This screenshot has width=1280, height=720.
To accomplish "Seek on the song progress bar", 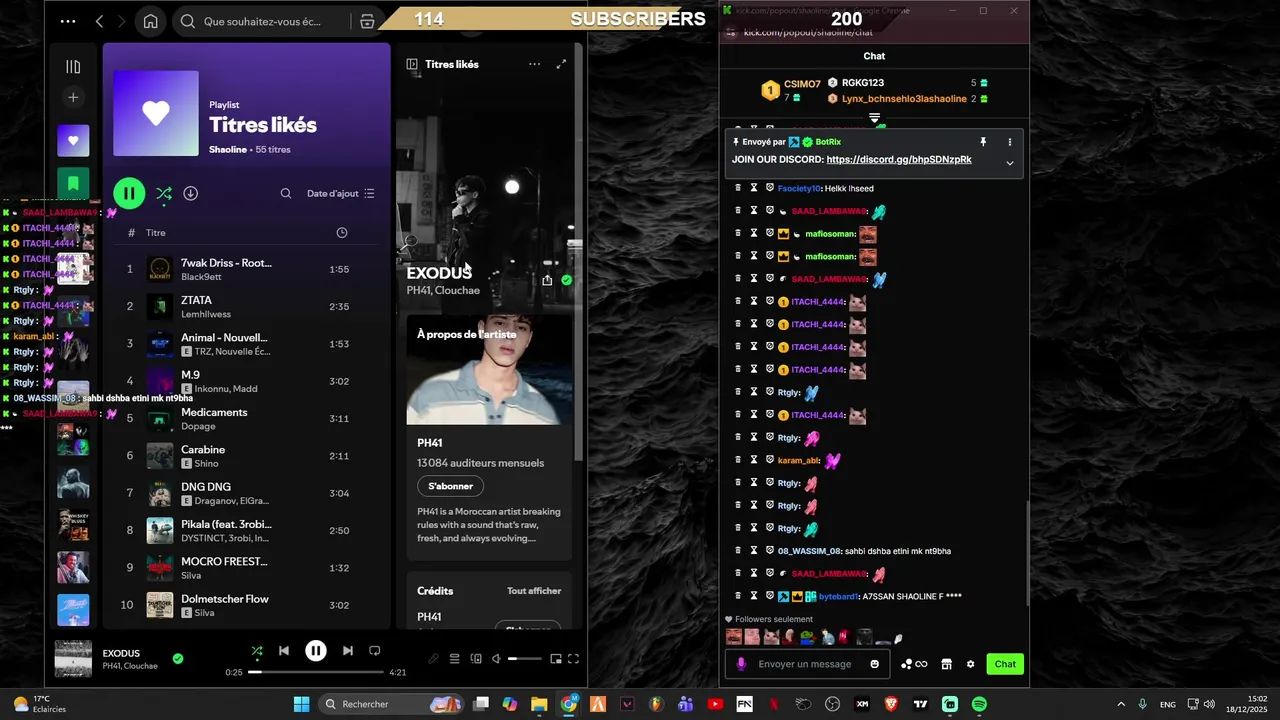I will [x=315, y=672].
